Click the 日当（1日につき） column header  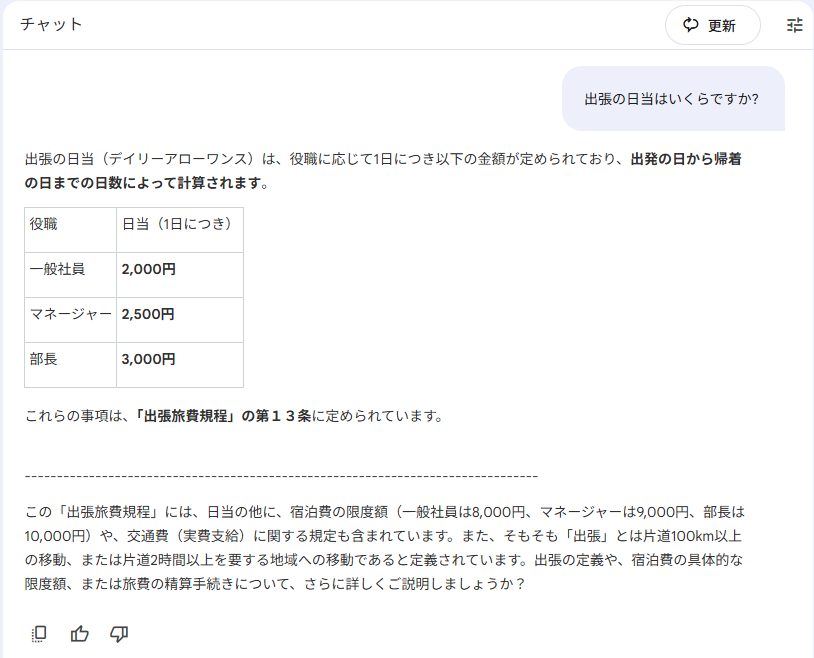[x=178, y=223]
